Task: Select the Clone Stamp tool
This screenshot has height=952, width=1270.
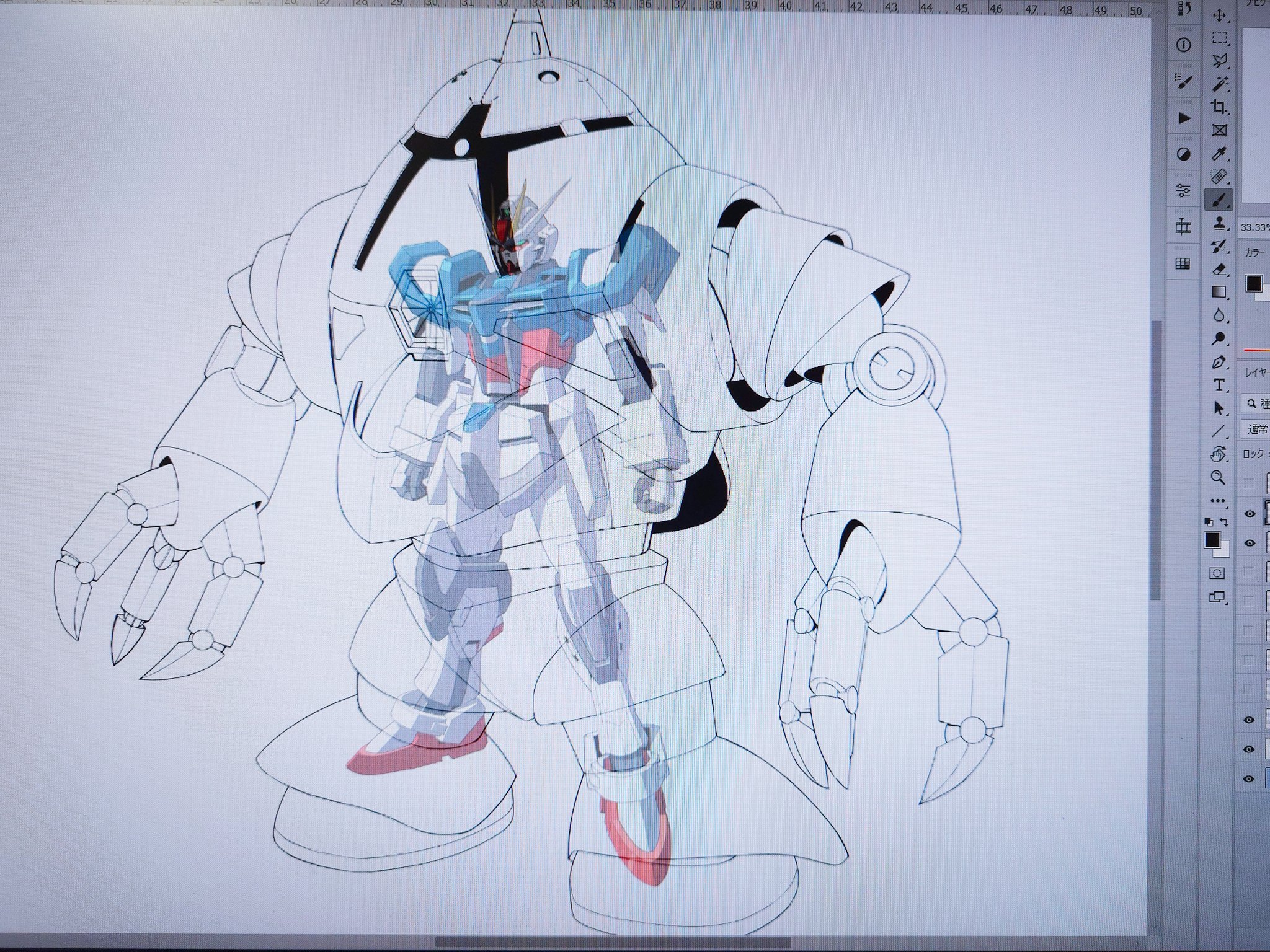Action: (x=1219, y=223)
